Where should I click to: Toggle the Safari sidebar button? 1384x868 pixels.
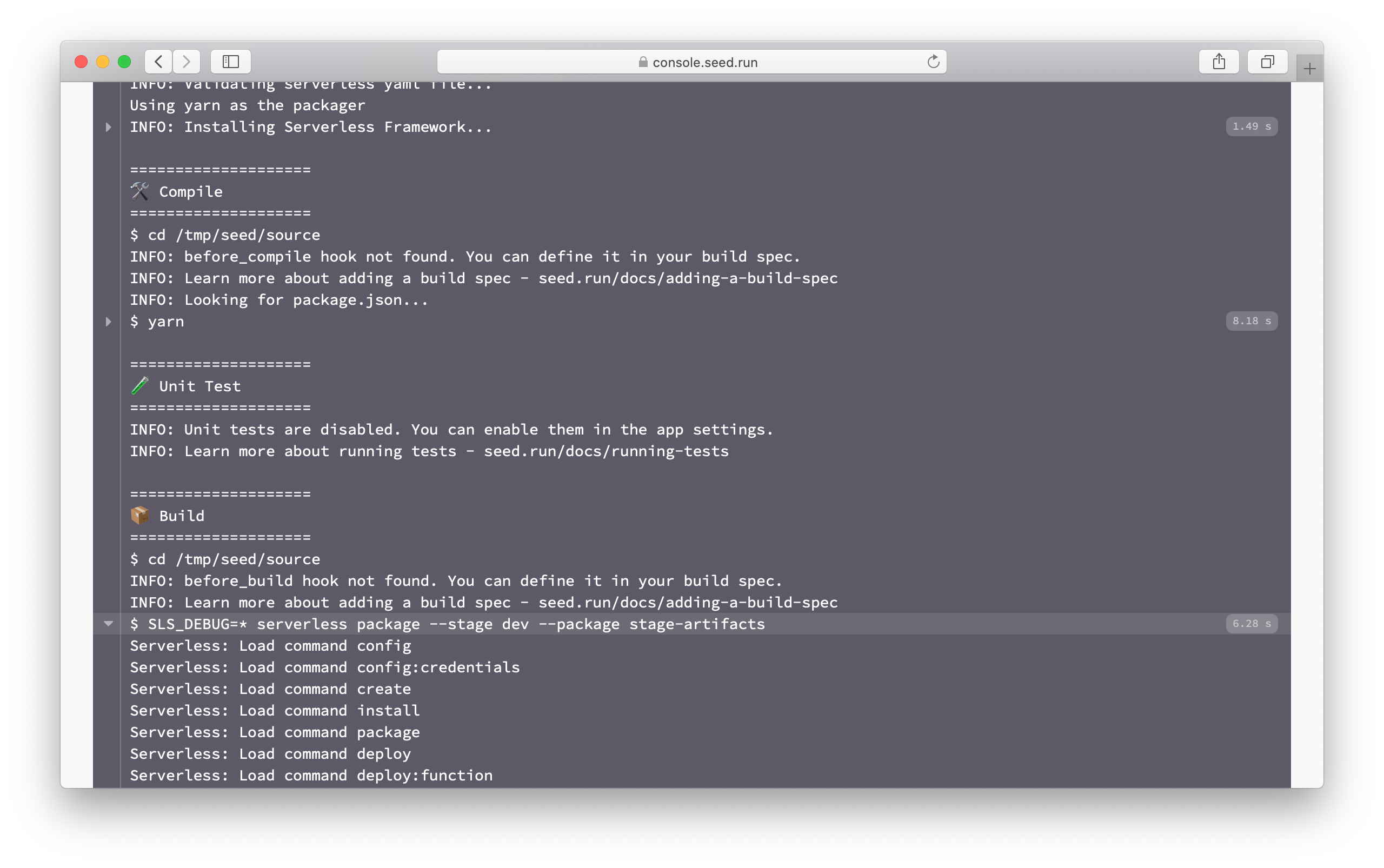click(230, 62)
